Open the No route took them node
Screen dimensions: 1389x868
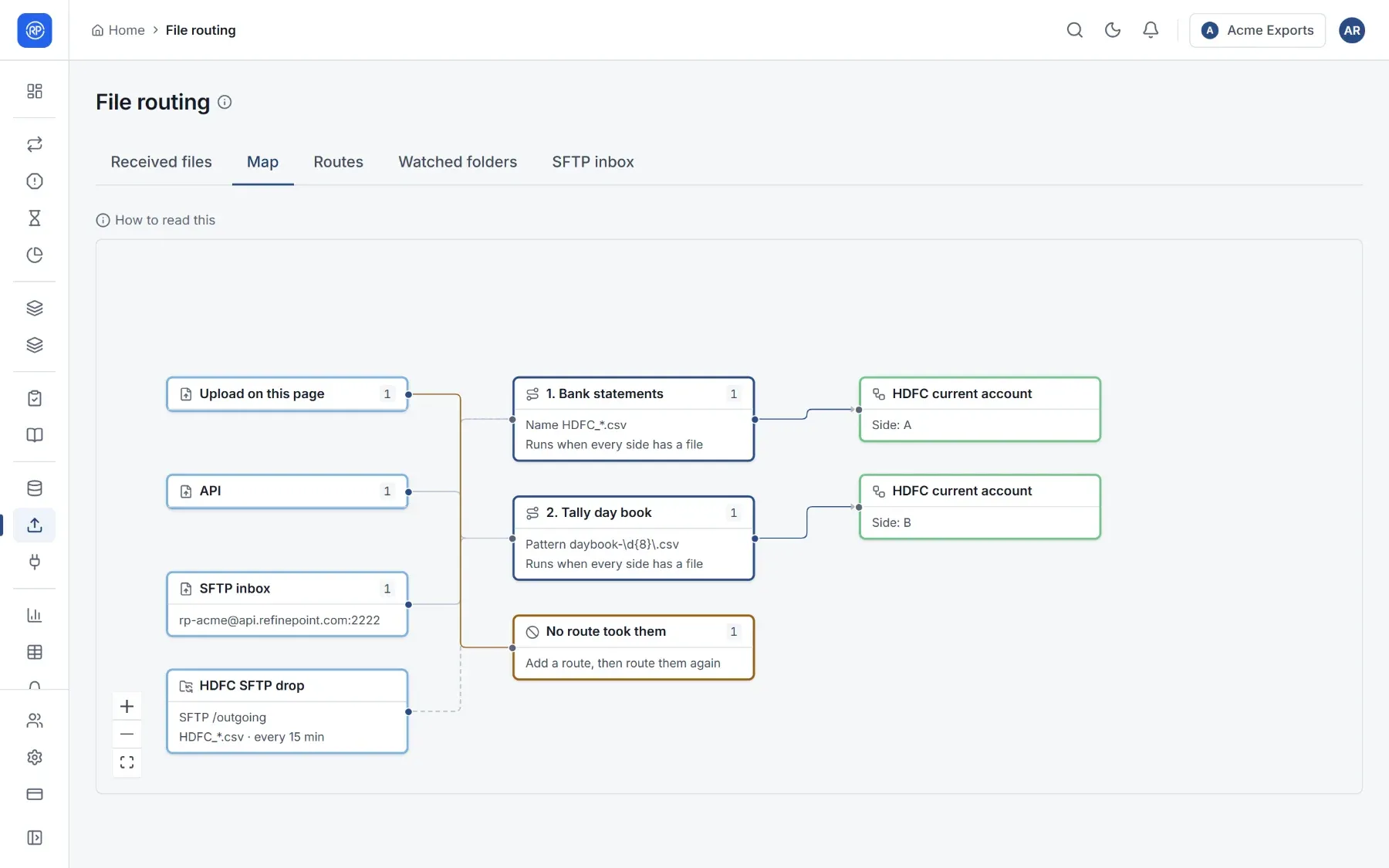pos(634,647)
